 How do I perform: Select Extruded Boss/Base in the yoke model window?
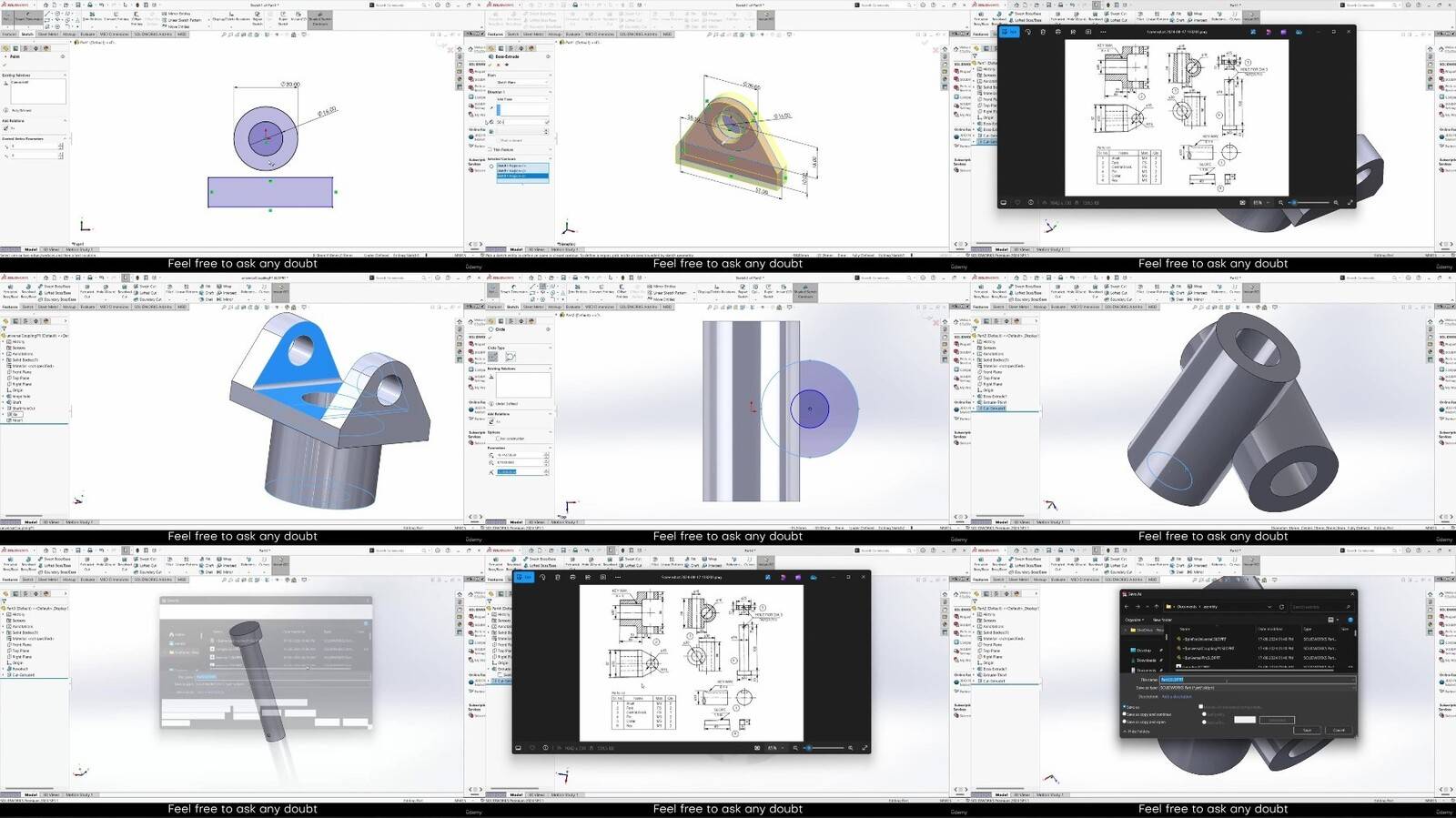point(10,291)
